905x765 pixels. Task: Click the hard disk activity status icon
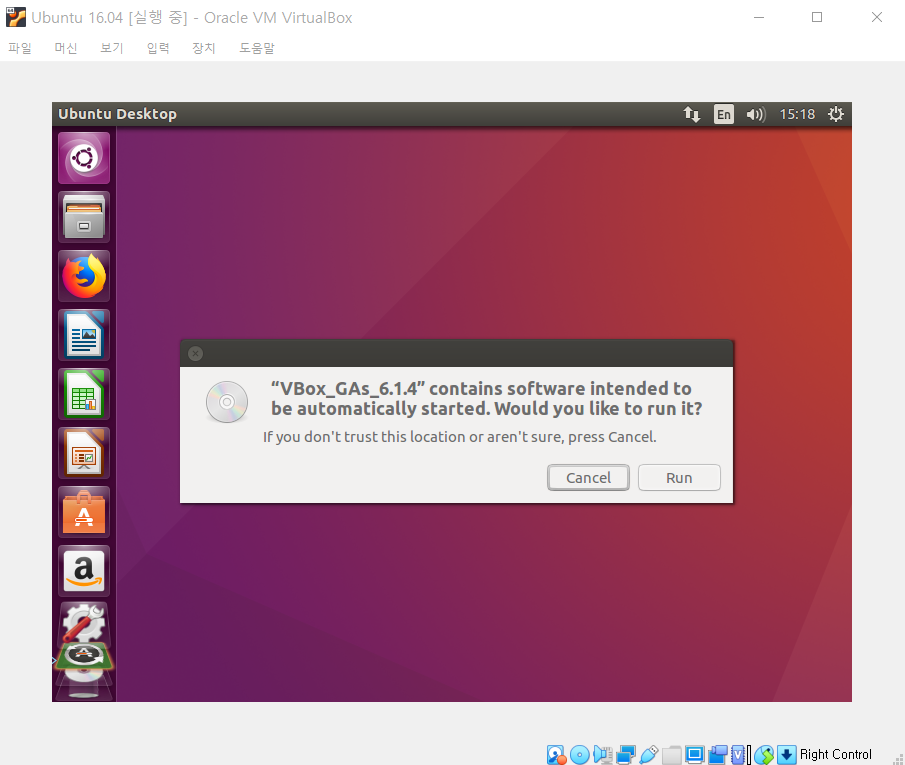(x=556, y=755)
